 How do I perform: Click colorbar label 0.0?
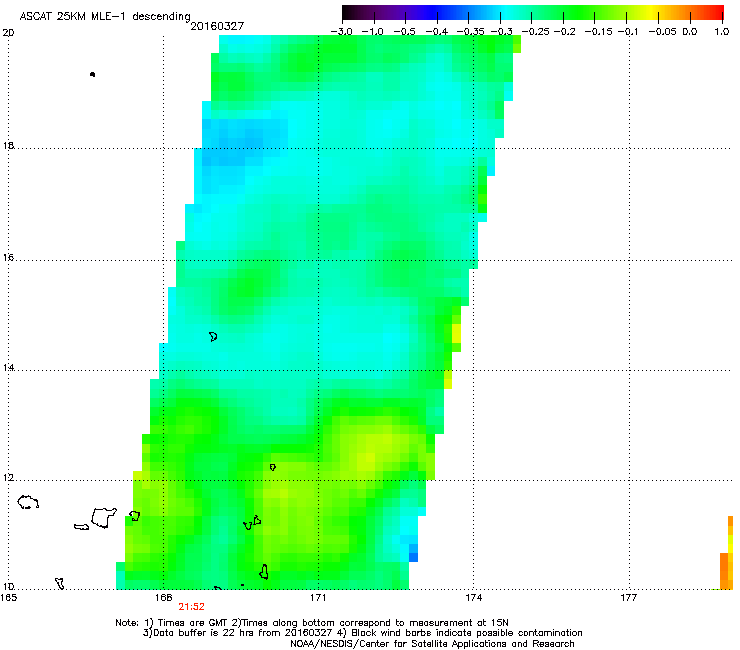coord(690,32)
